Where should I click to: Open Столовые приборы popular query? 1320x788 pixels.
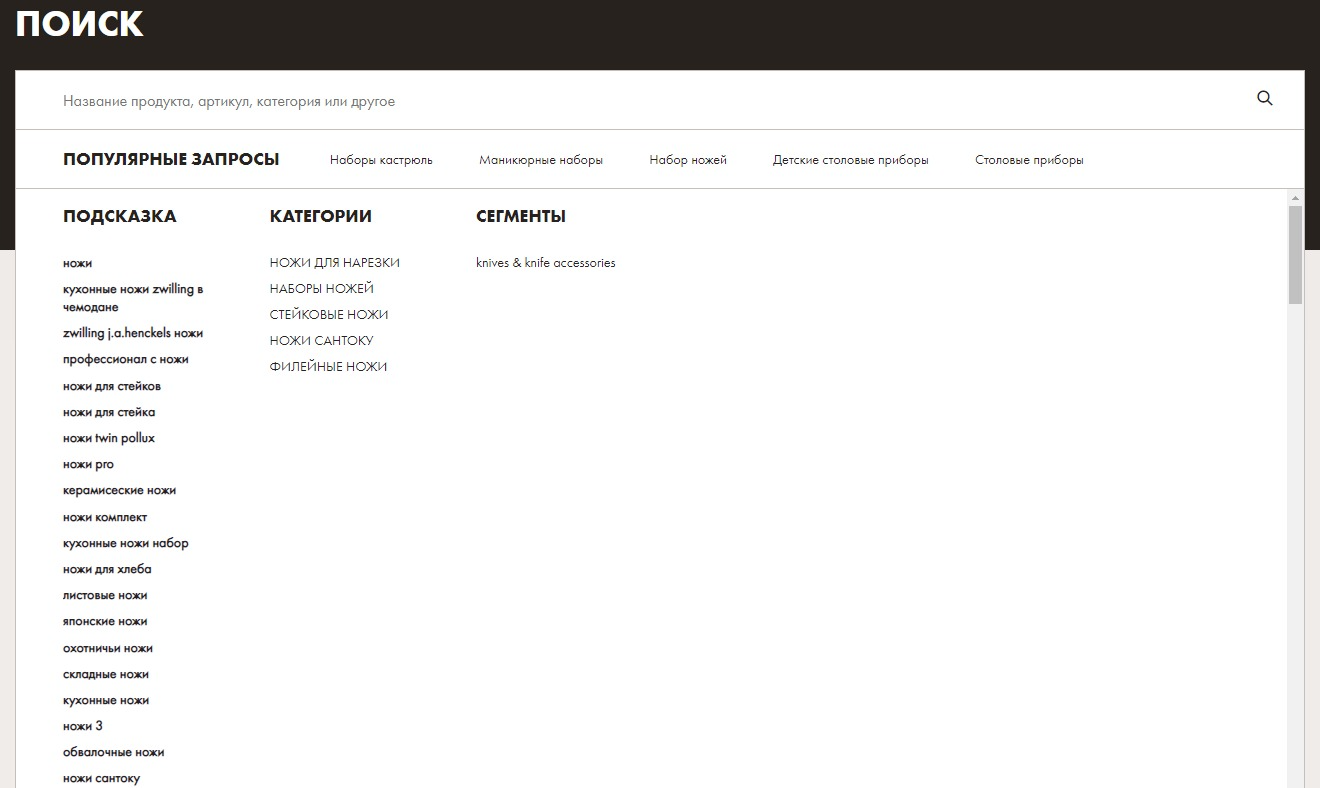1028,160
